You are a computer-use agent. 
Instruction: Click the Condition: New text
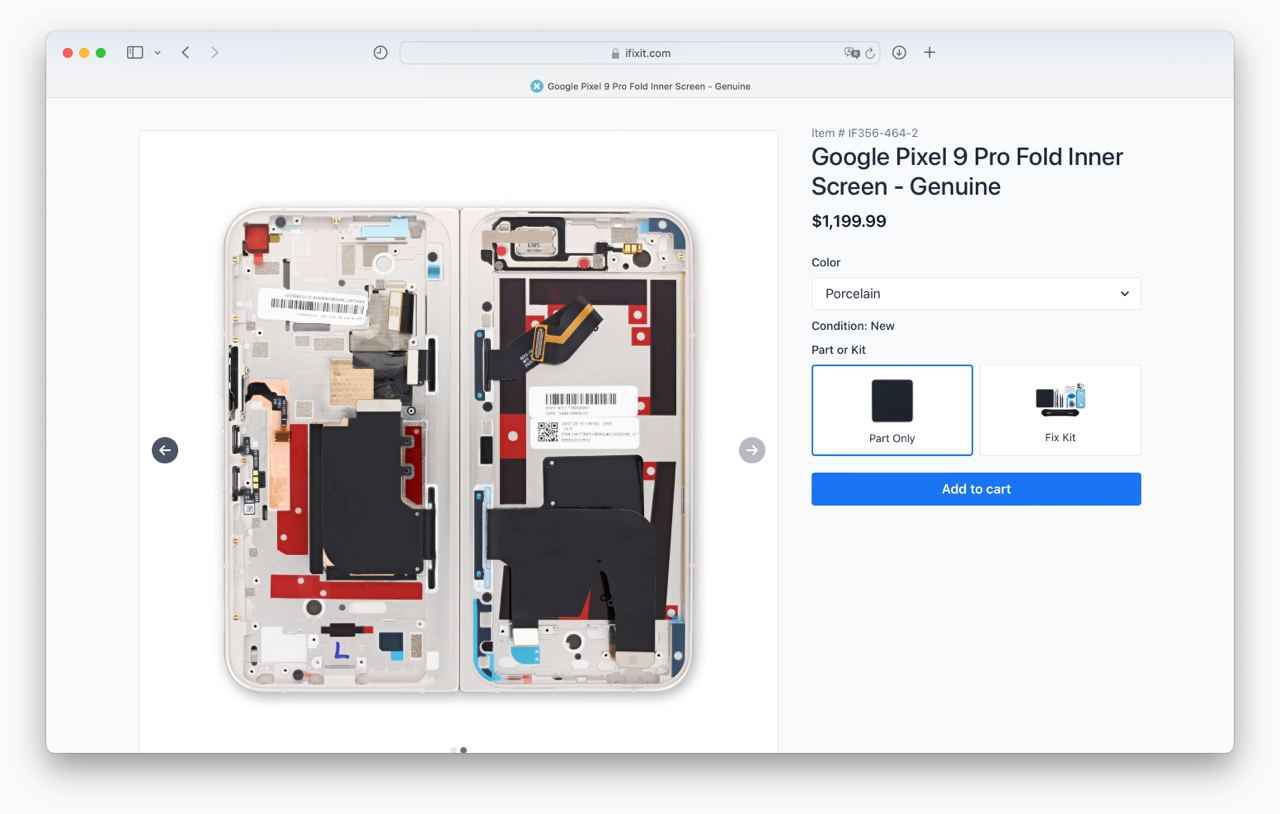click(x=853, y=326)
